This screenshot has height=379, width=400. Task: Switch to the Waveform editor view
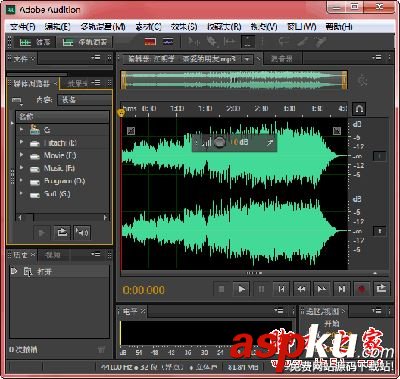[35, 42]
